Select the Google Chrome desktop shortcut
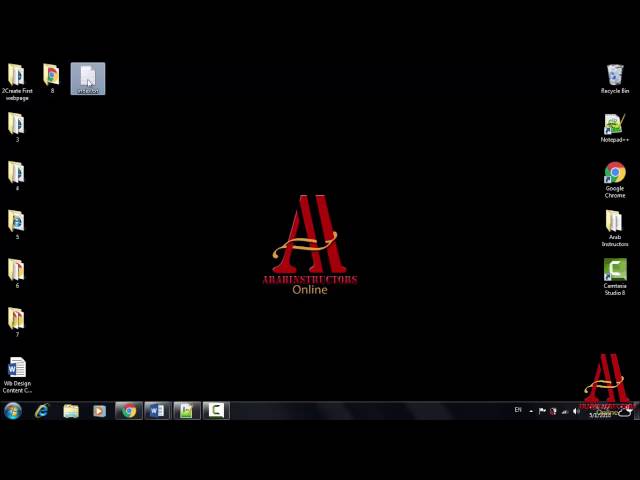 click(615, 180)
